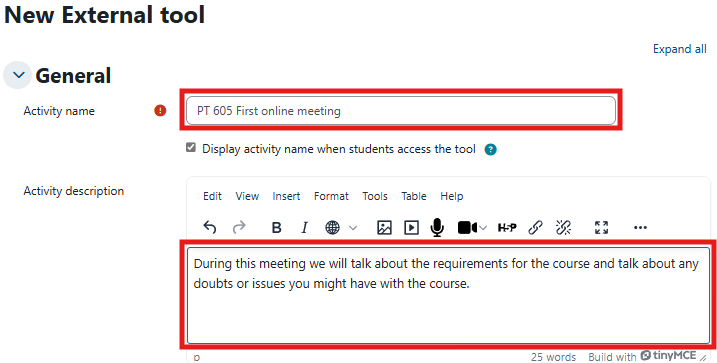
Task: Click the Expand all link
Action: [680, 49]
